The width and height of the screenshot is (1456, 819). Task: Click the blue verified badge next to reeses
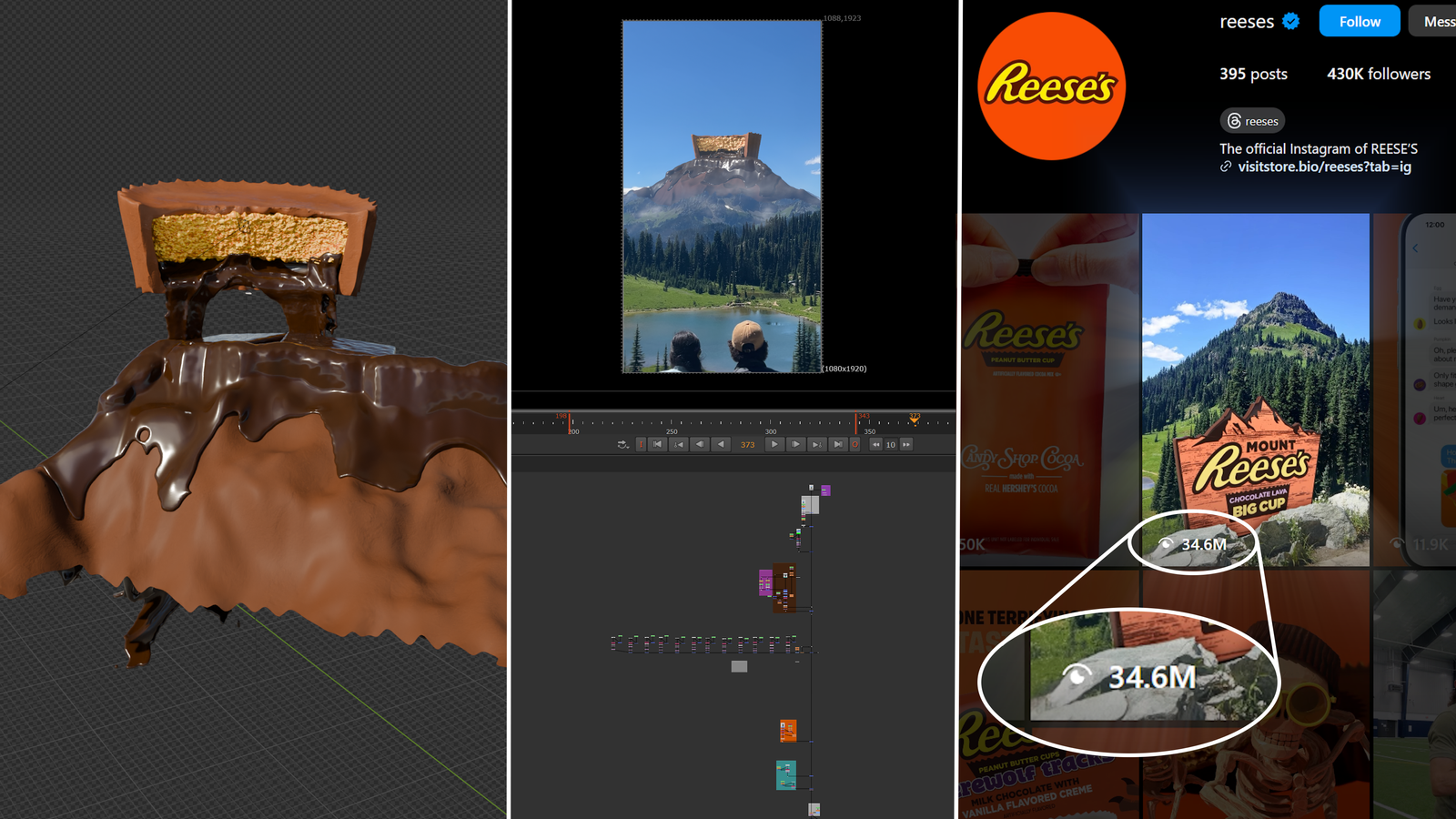coord(1291,21)
